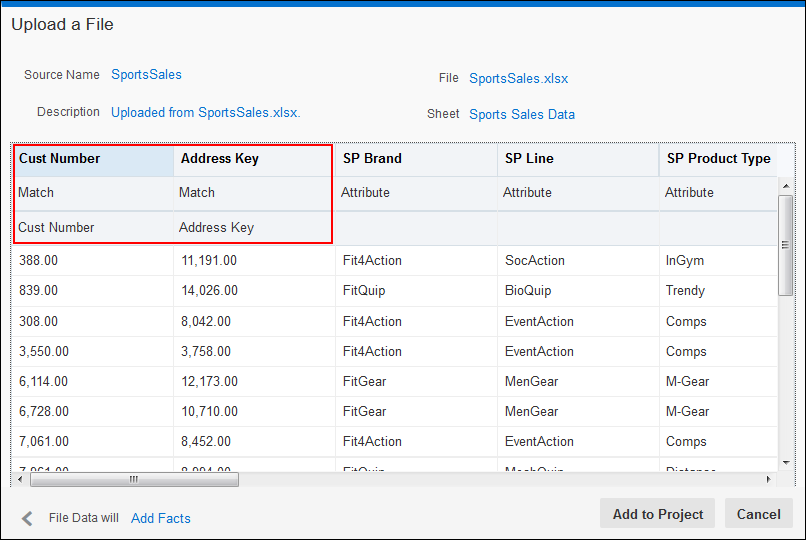This screenshot has width=806, height=540.
Task: Edit the SportsSales source name
Action: click(146, 74)
